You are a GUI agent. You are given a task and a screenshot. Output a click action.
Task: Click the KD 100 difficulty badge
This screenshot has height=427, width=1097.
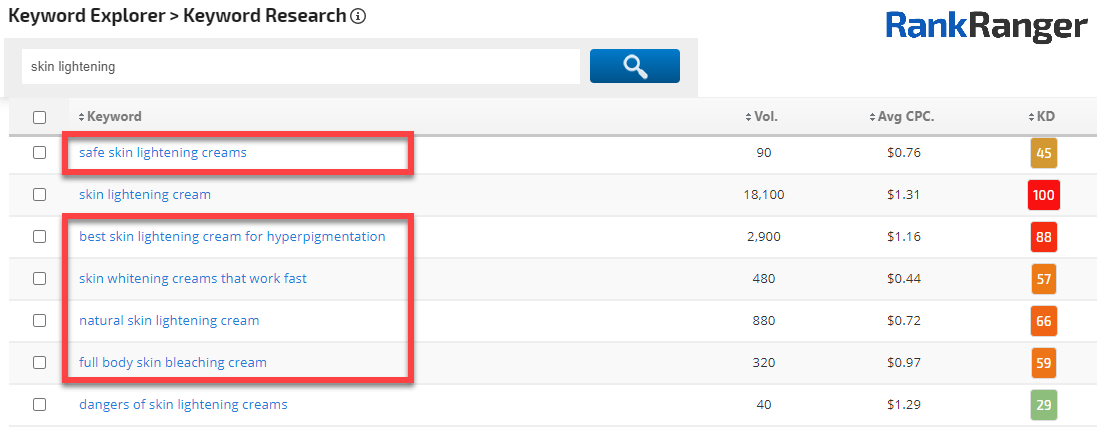(x=1043, y=195)
